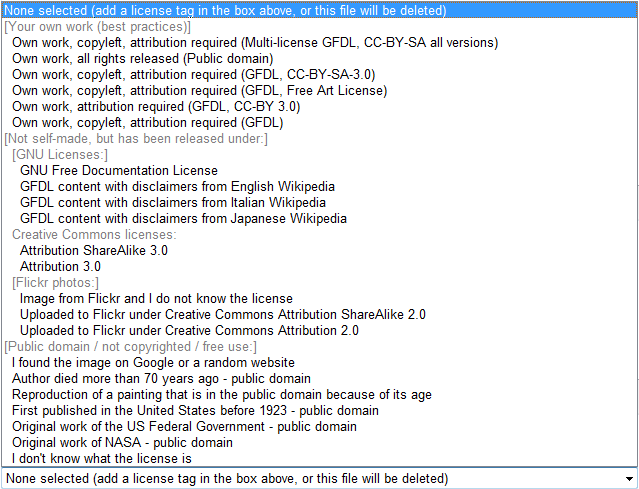Image resolution: width=639 pixels, height=489 pixels.
Task: Choose GFDL with disclaimers from English Wikipedia
Action: point(177,187)
